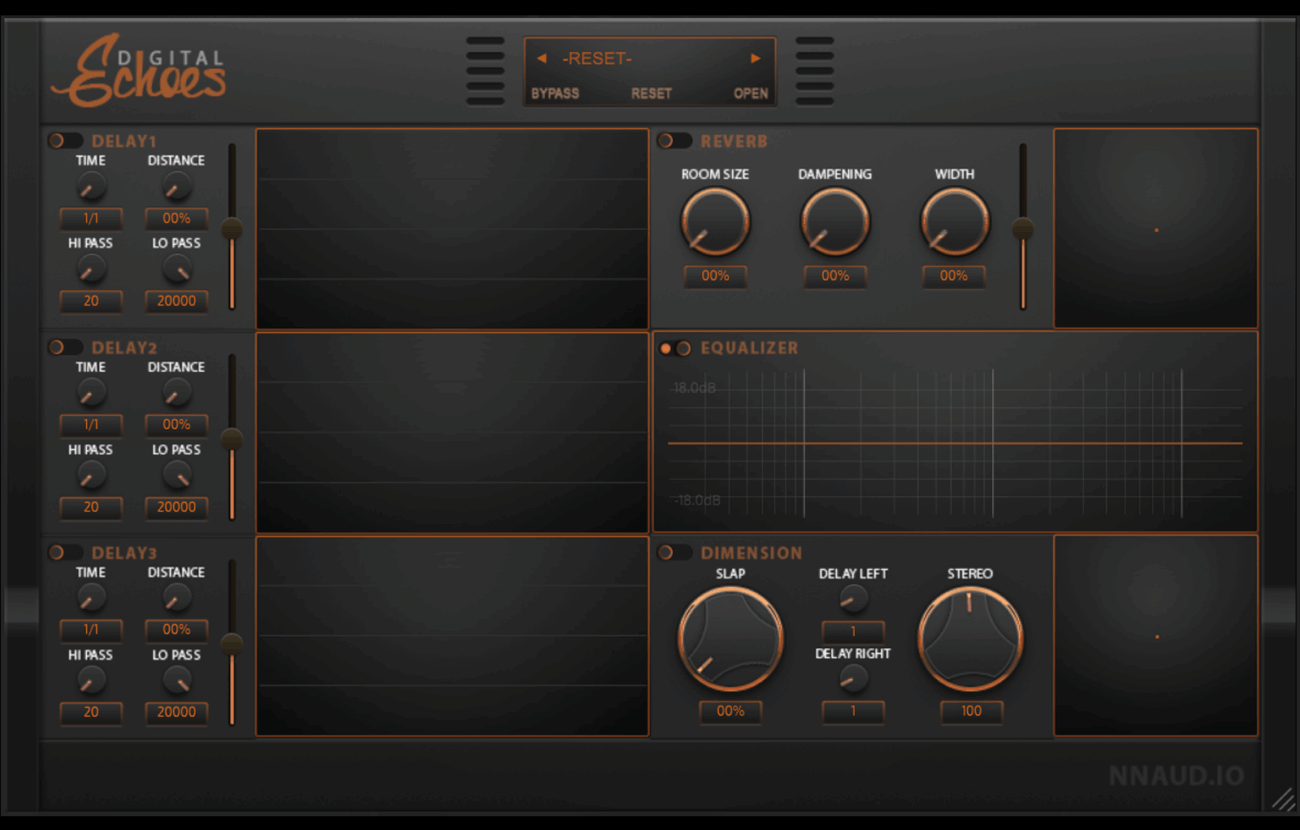This screenshot has width=1300, height=830.
Task: Click the RESET button under preset name
Action: pyautogui.click(x=651, y=93)
